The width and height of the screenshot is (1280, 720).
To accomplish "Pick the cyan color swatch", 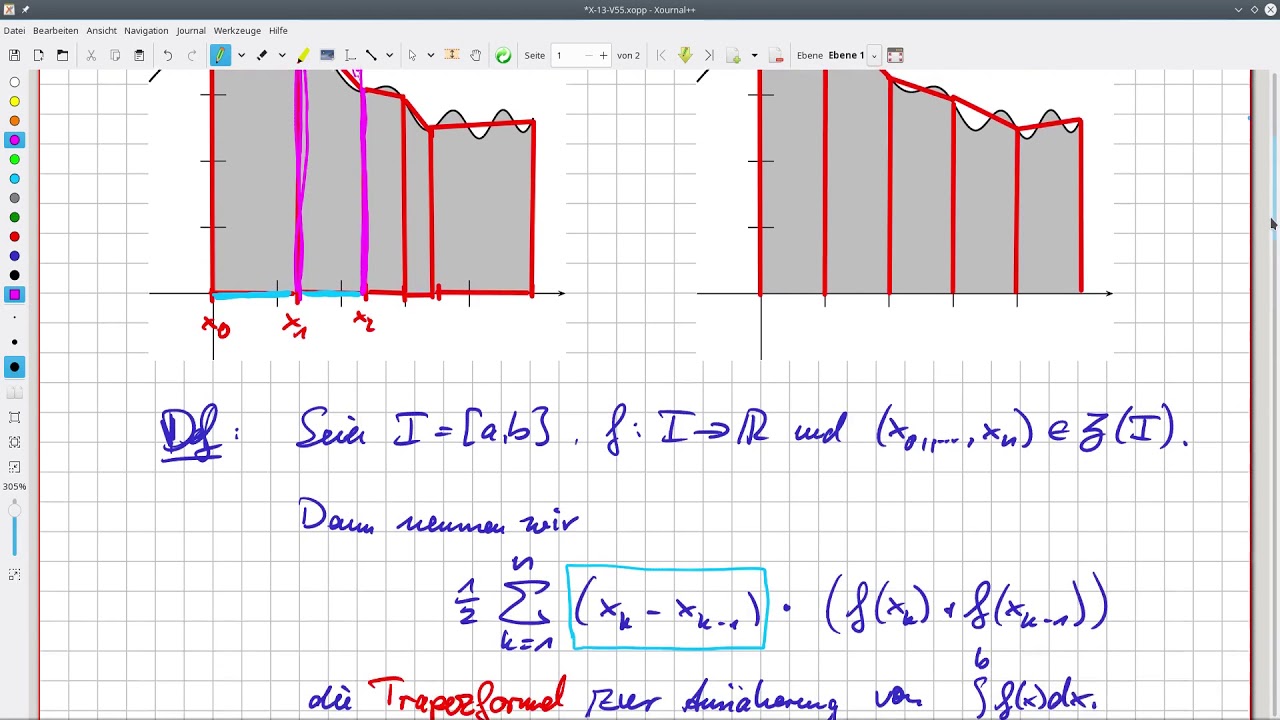I will pos(15,179).
